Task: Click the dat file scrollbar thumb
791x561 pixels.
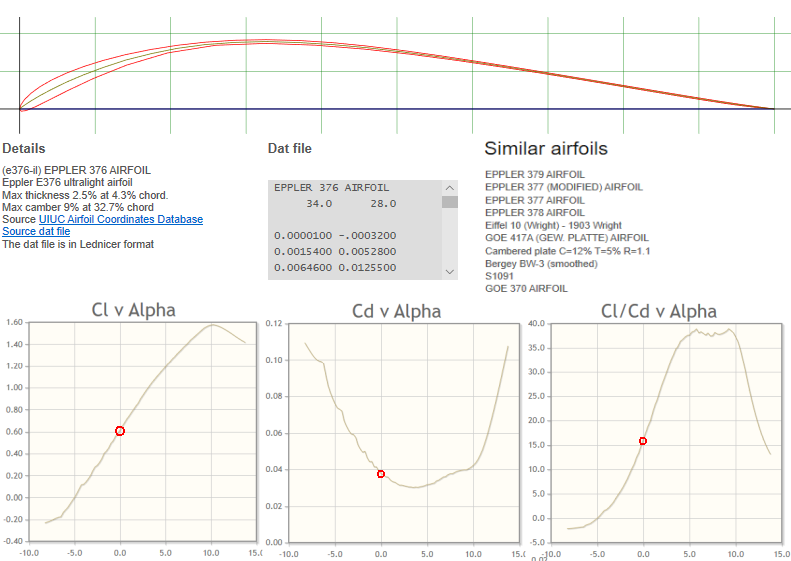Action: click(x=450, y=202)
